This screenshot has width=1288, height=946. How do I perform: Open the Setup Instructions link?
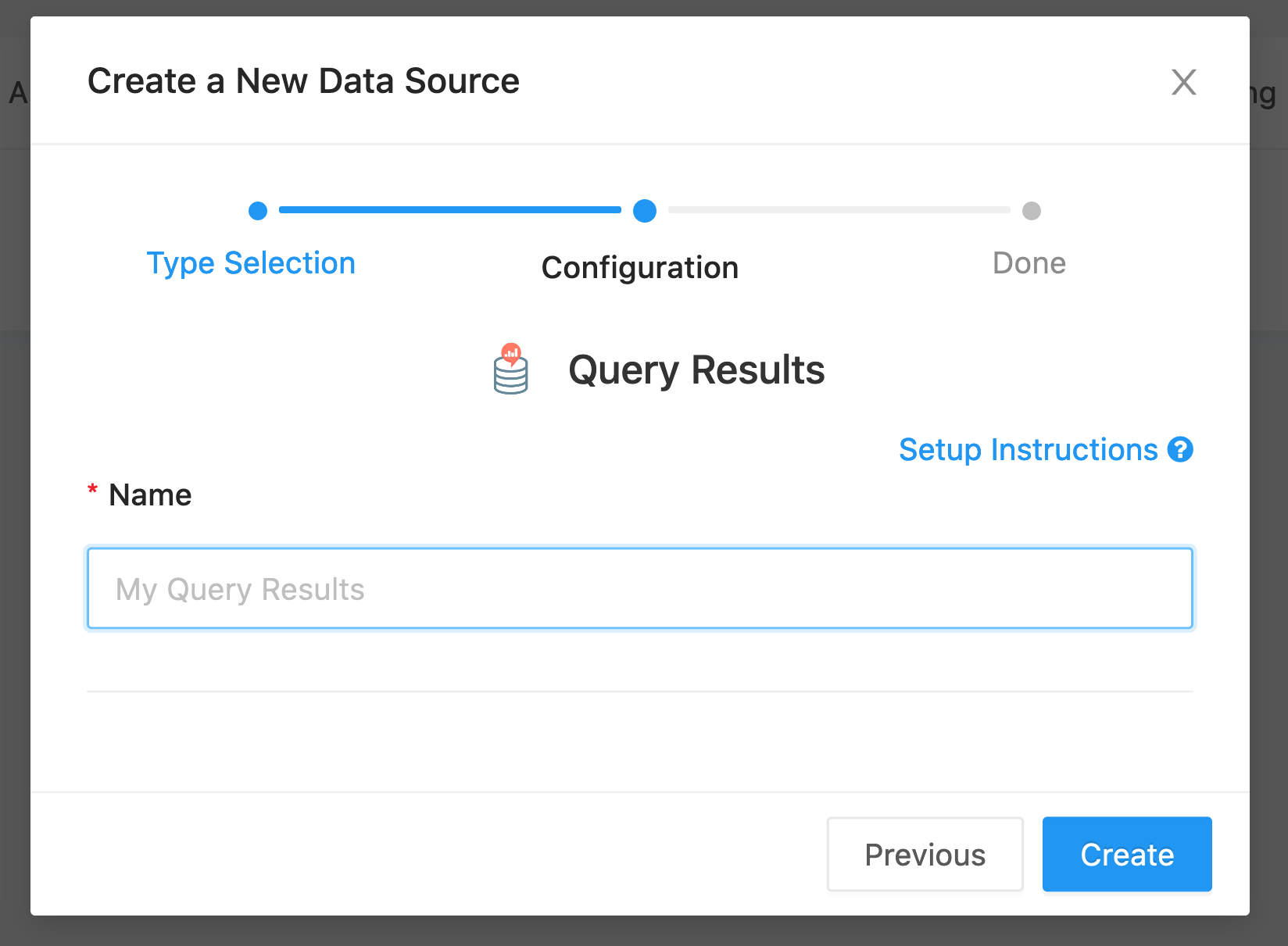[x=1028, y=450]
